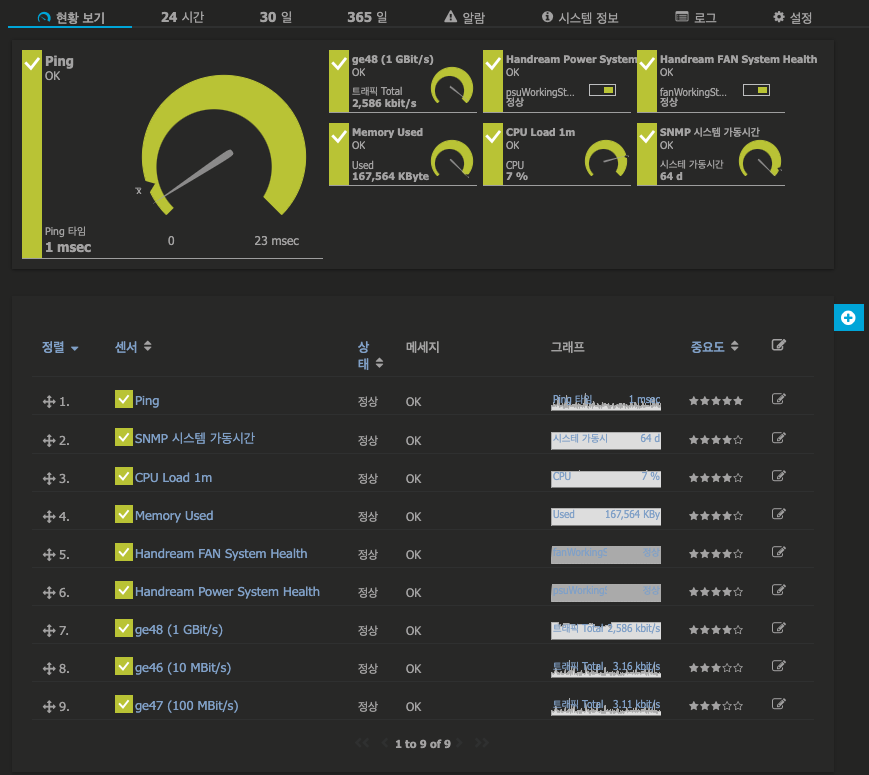
Task: Click the move handle for row 1 Ping
Action: [49, 401]
